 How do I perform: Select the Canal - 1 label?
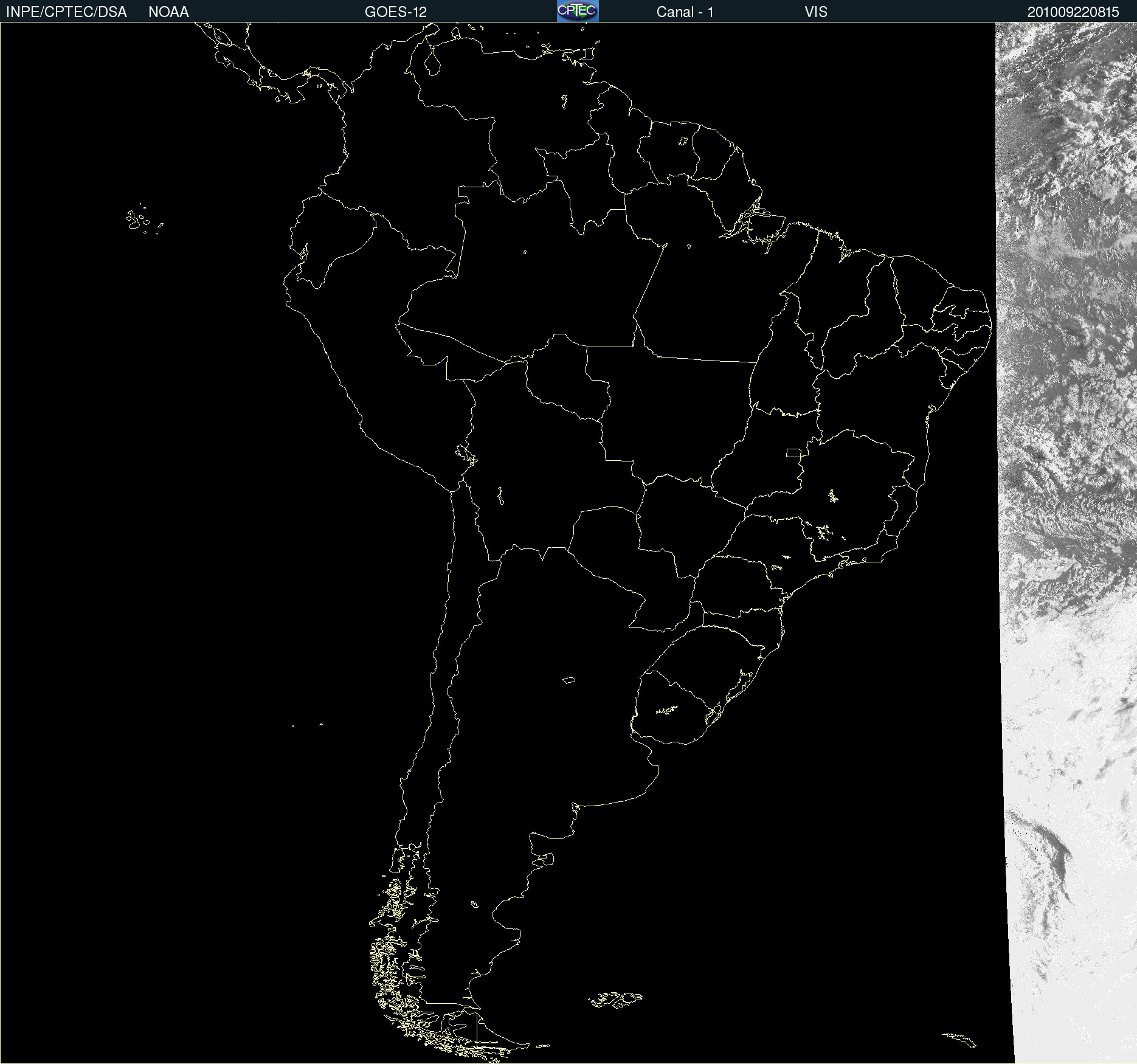[x=685, y=12]
